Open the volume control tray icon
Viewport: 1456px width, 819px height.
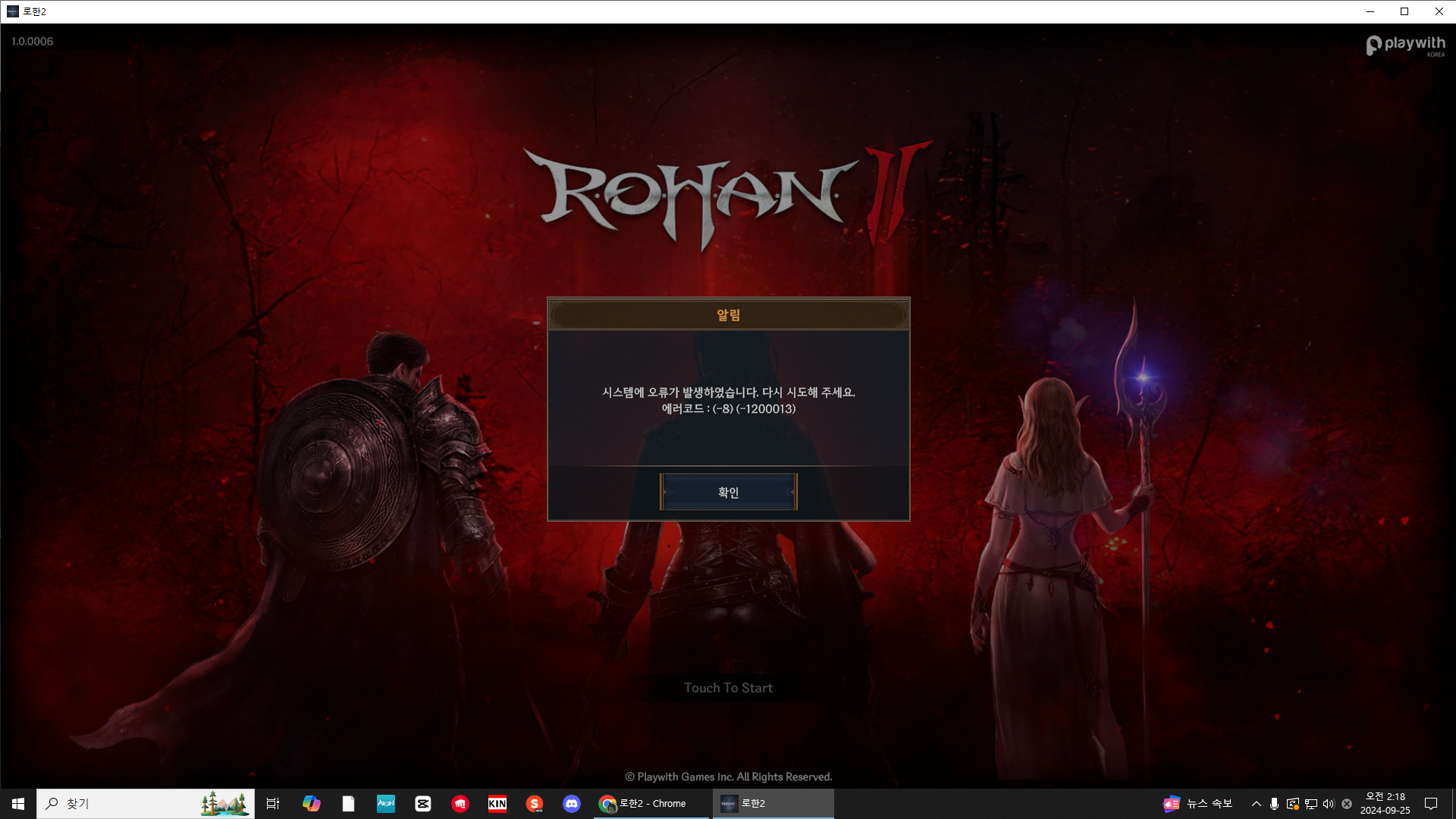pos(1329,804)
